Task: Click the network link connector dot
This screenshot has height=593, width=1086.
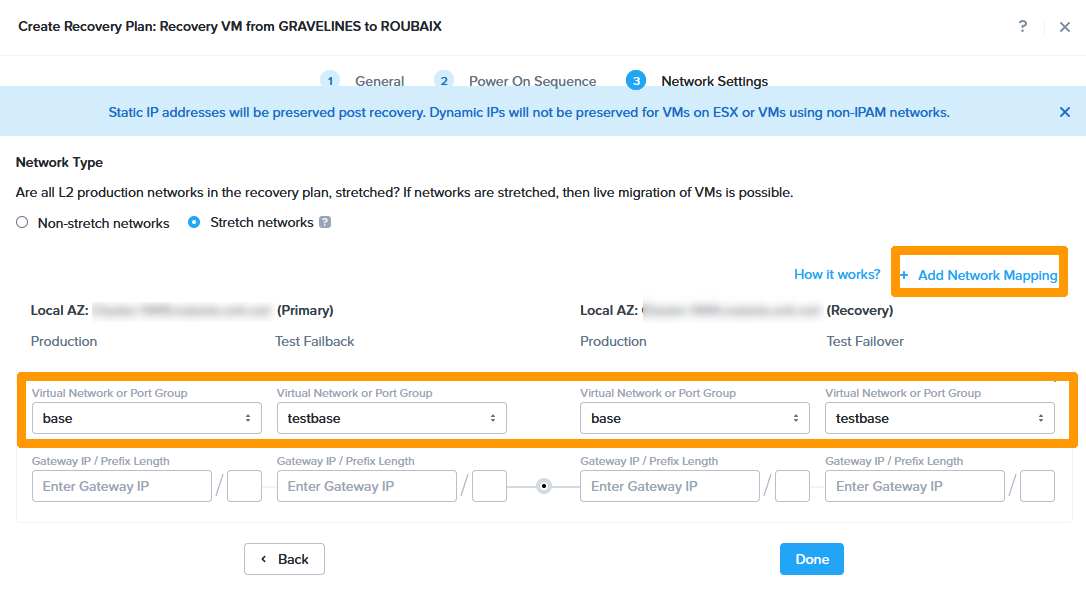Action: pyautogui.click(x=544, y=487)
